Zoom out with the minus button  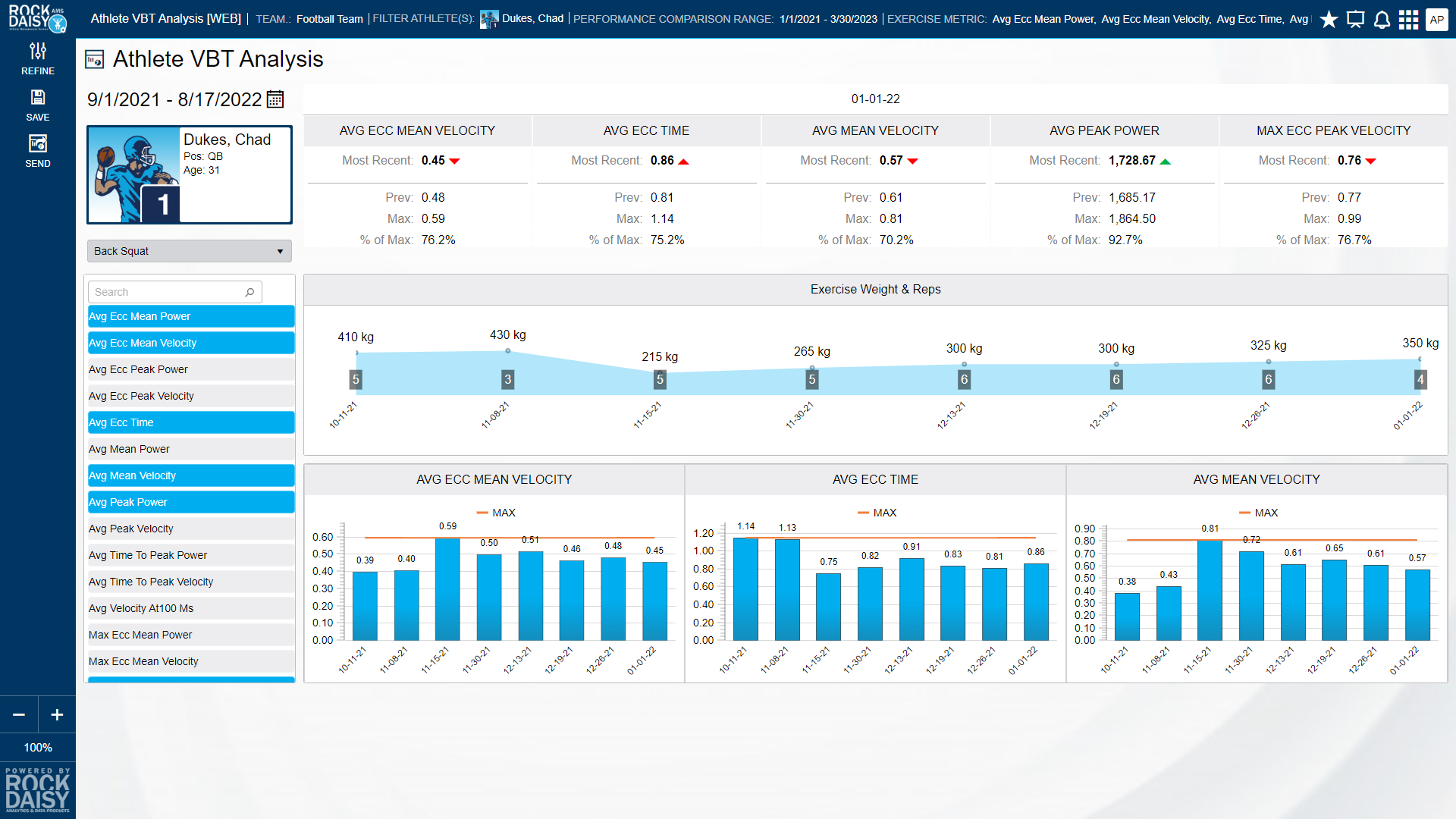pyautogui.click(x=19, y=714)
